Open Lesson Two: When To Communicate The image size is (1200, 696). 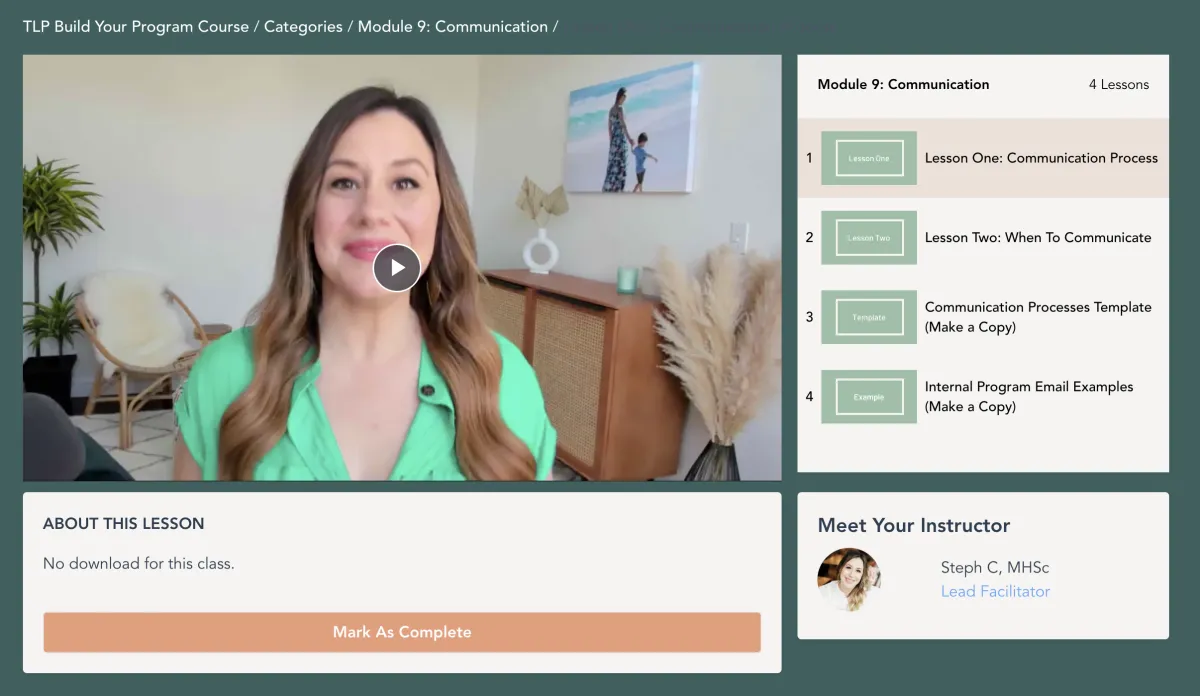[1038, 237]
